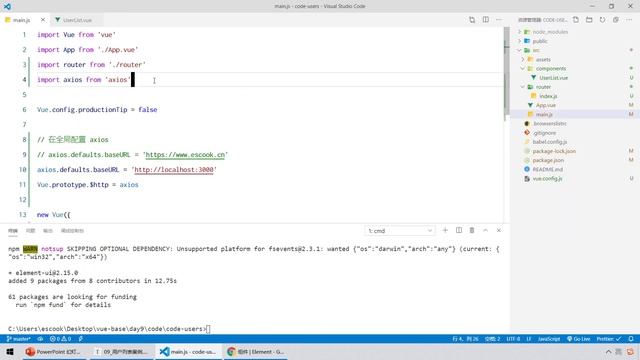
Task: Open the 09 document taskbar item
Action: click(x=122, y=352)
